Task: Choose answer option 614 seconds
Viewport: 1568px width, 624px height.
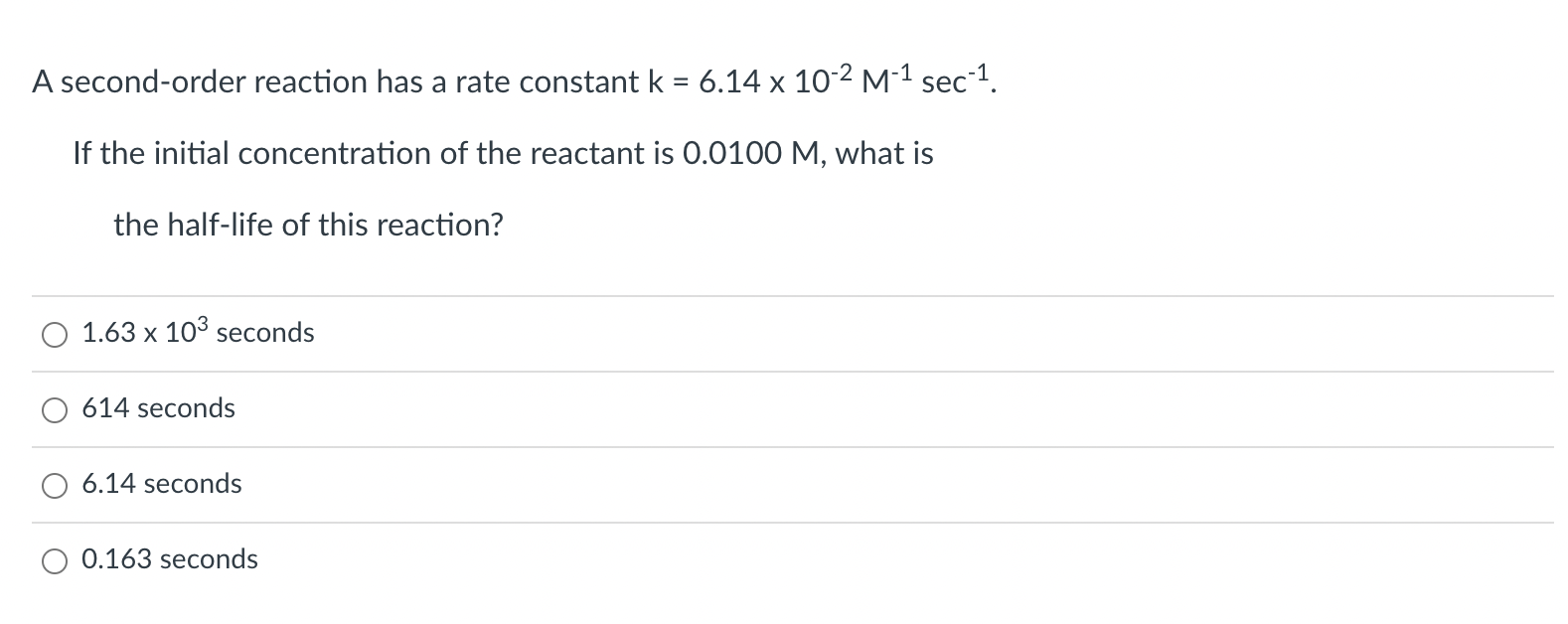Action: 159,409
